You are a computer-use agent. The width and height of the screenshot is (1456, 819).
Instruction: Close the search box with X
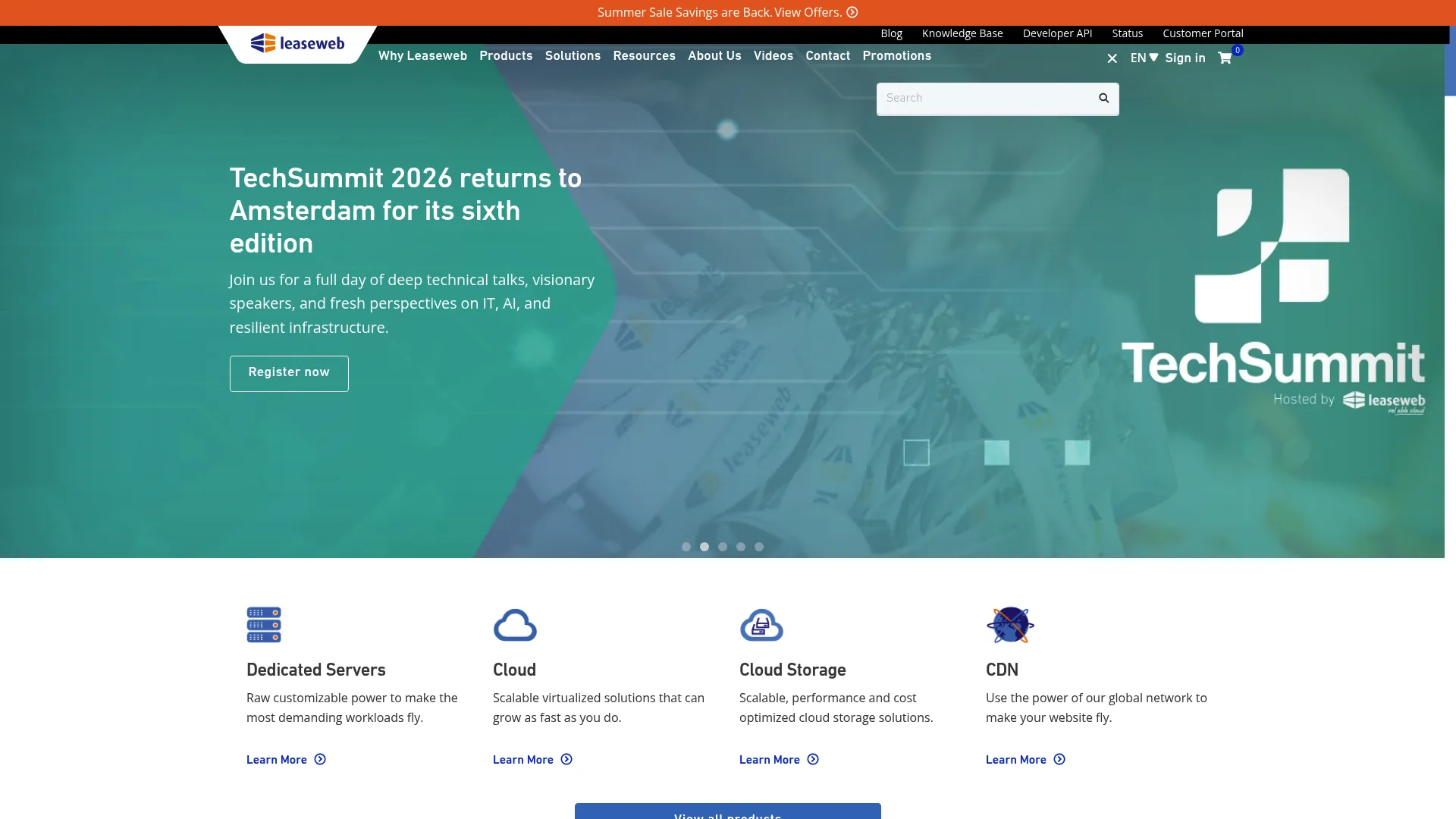point(1112,58)
